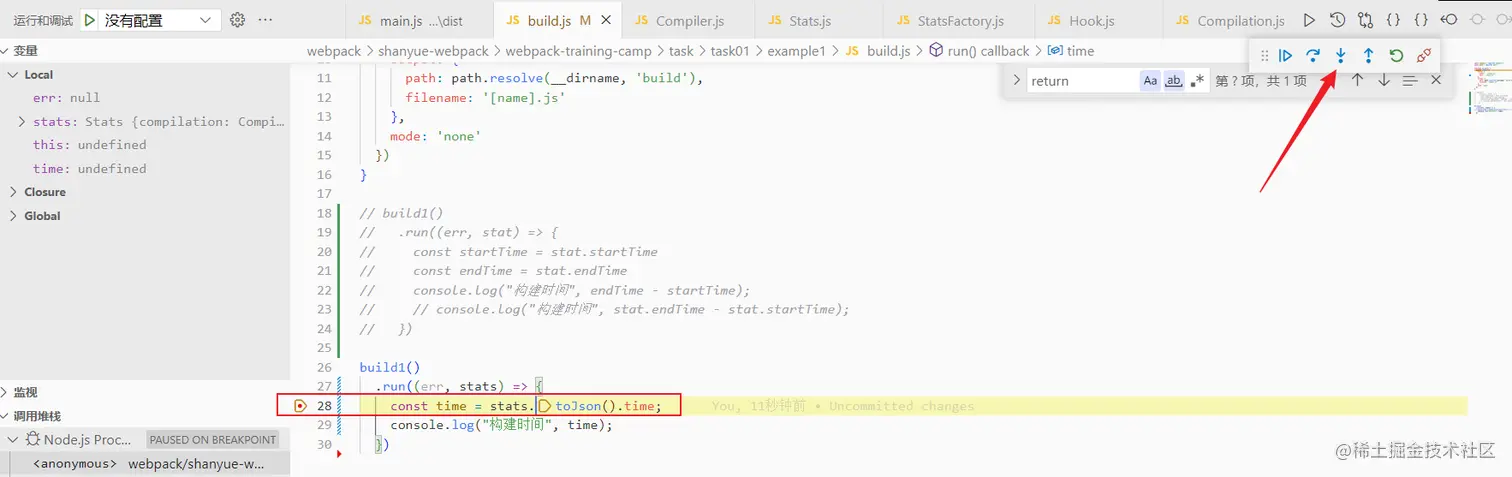Switch to the build.js tab
This screenshot has width=1512, height=477.
pyautogui.click(x=557, y=21)
